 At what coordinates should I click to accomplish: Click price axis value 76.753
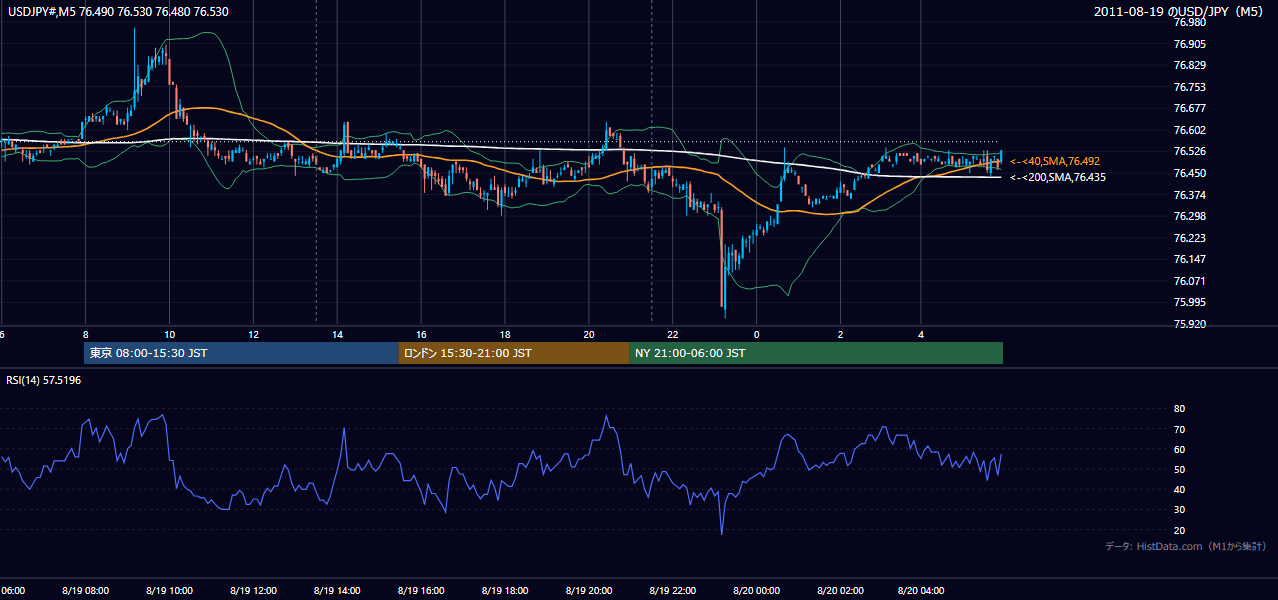pos(1189,87)
